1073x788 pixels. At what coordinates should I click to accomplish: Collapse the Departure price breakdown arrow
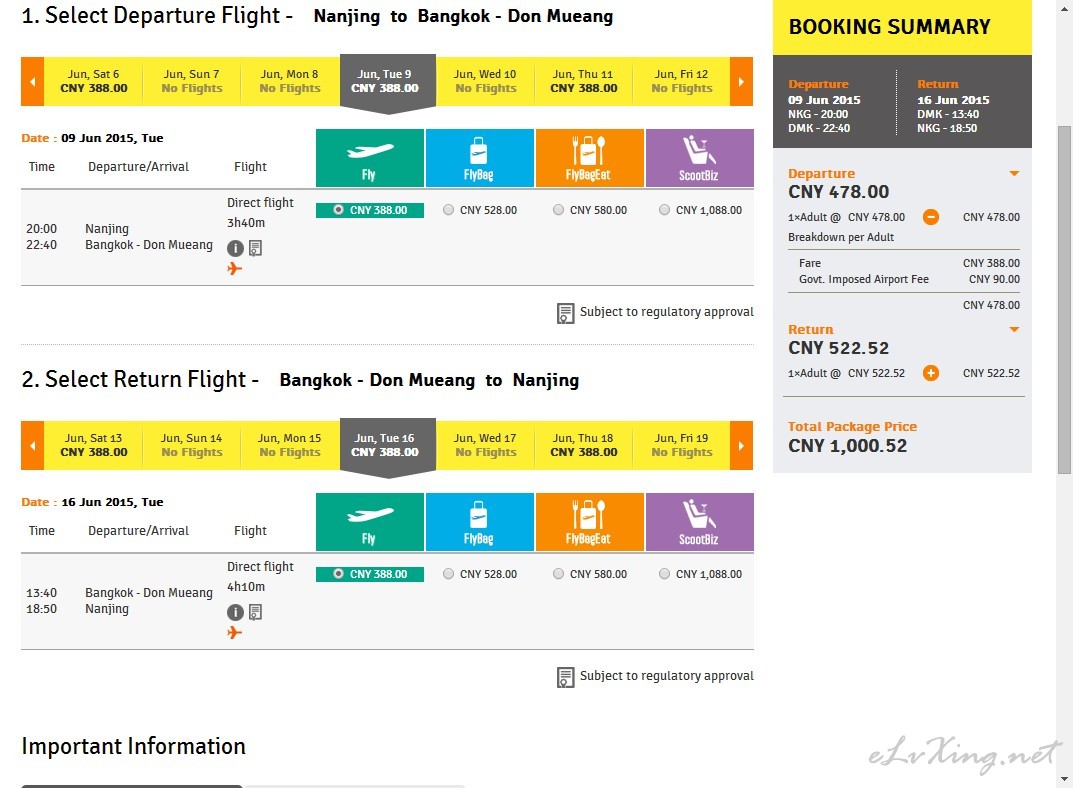click(1014, 173)
